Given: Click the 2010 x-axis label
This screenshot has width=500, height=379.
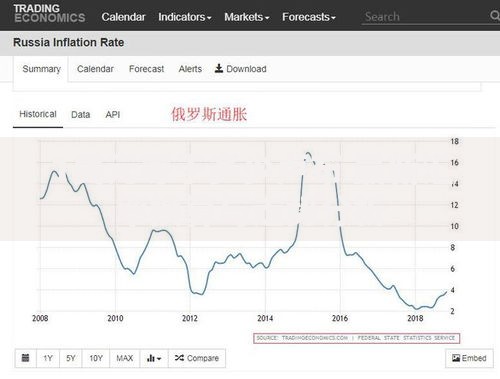Looking at the screenshot, I should coord(115,318).
